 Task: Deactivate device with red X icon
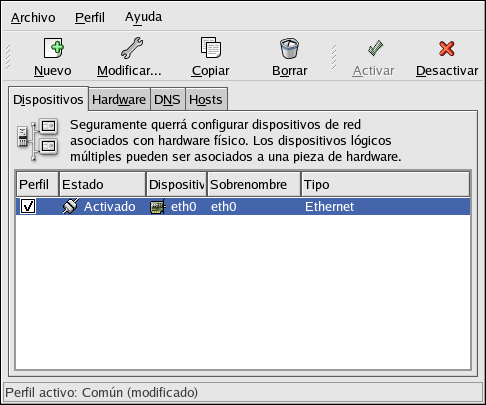click(x=447, y=49)
